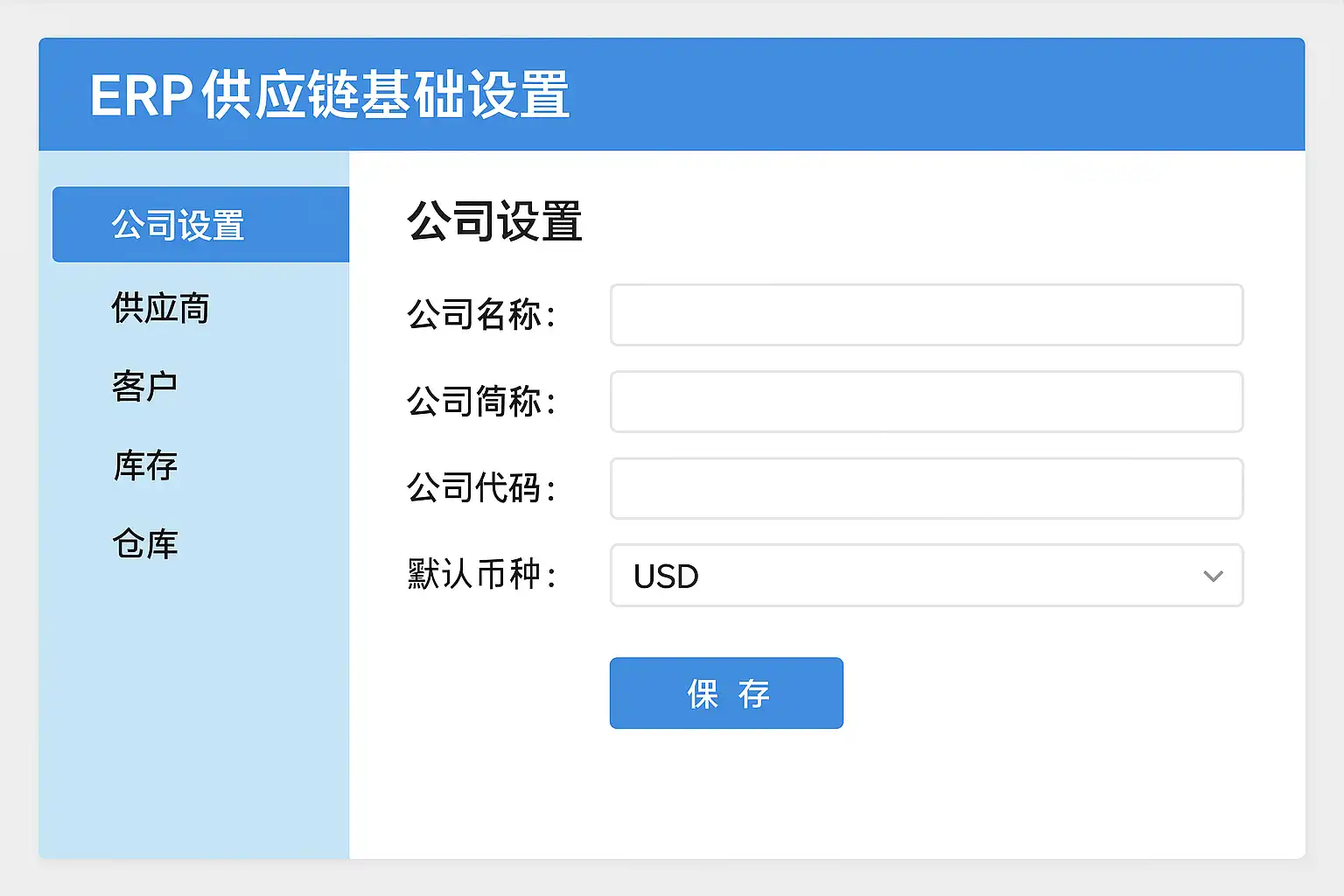Click the 公司名称: field label
This screenshot has height=896, width=1344.
pyautogui.click(x=481, y=315)
